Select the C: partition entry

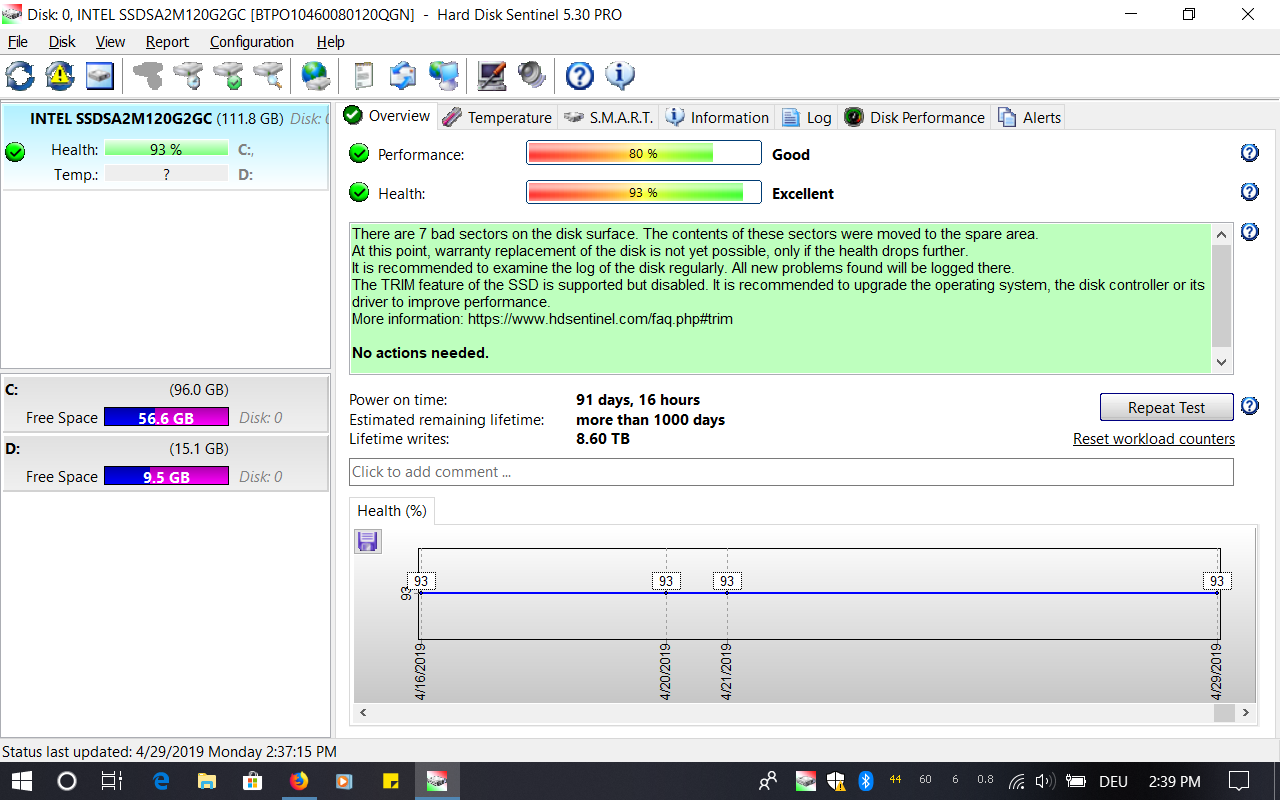click(x=165, y=404)
